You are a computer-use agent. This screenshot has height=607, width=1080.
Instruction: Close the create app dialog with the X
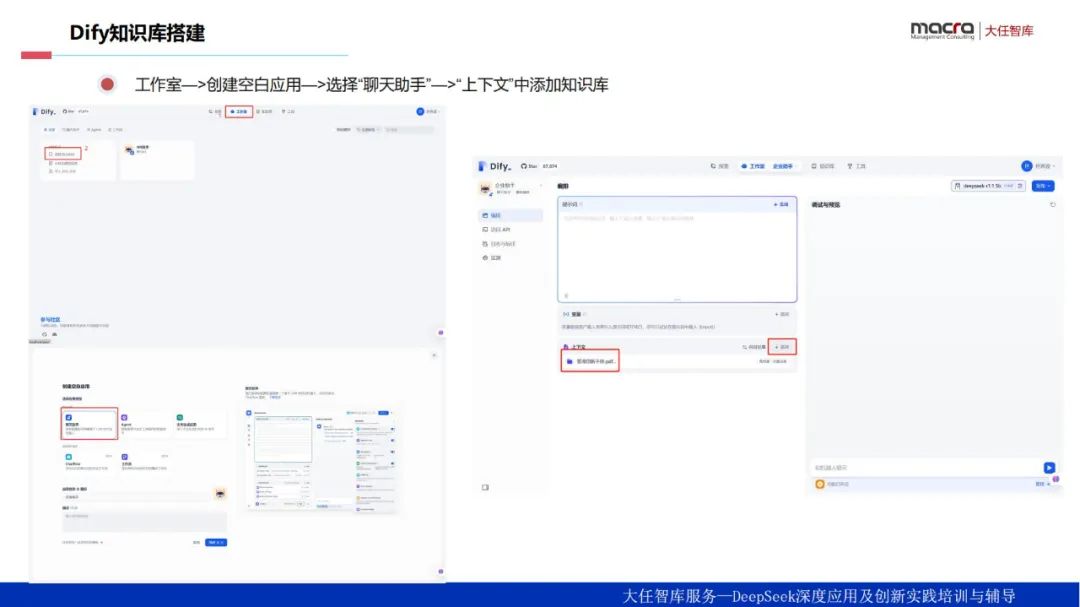coord(434,356)
